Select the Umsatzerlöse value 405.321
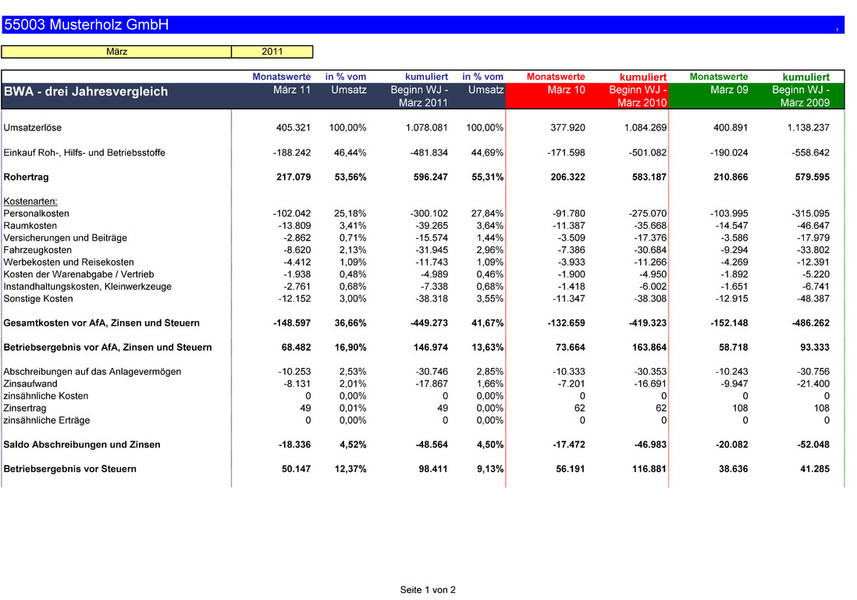 tap(294, 127)
